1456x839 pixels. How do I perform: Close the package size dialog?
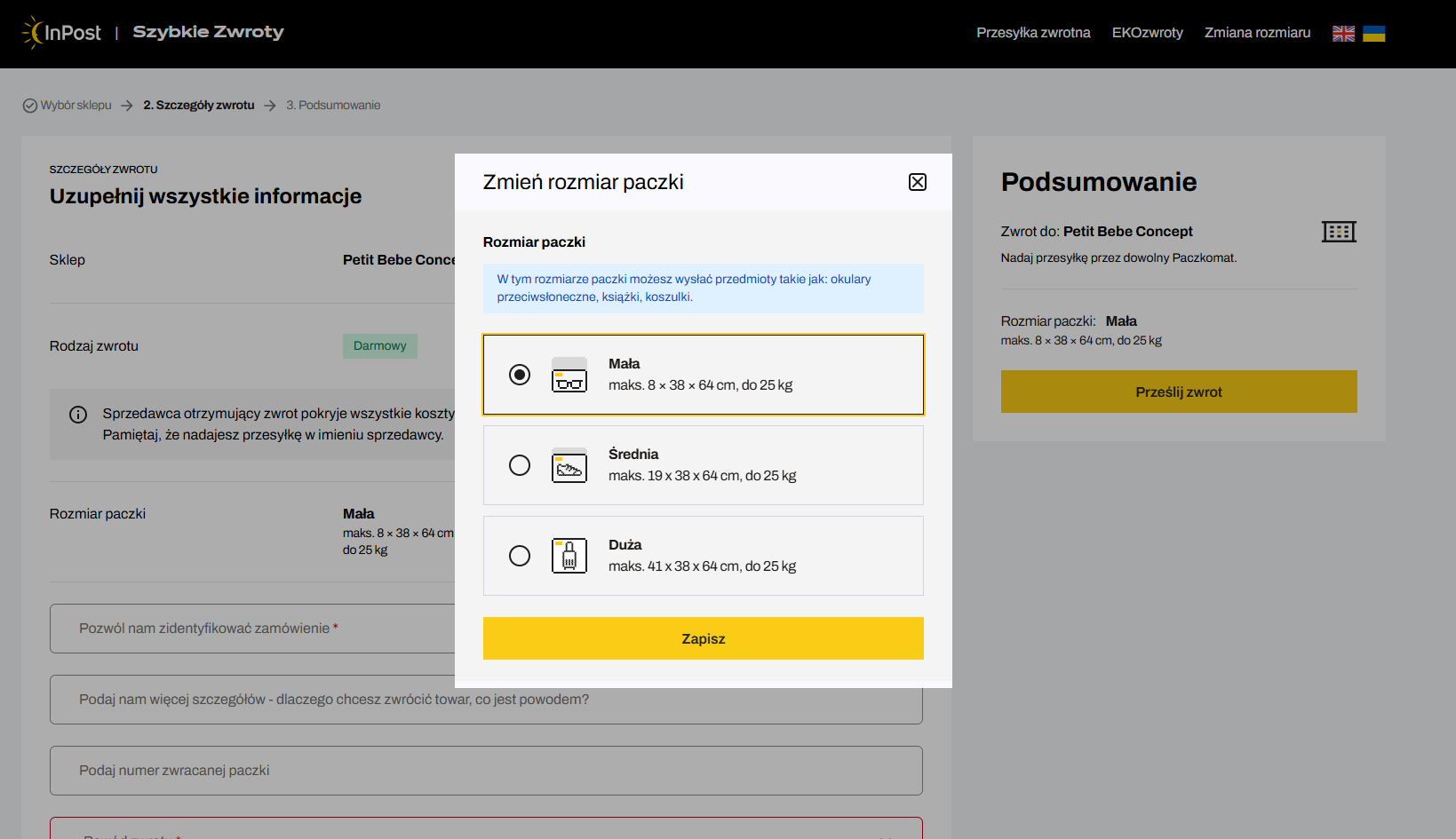click(x=918, y=182)
